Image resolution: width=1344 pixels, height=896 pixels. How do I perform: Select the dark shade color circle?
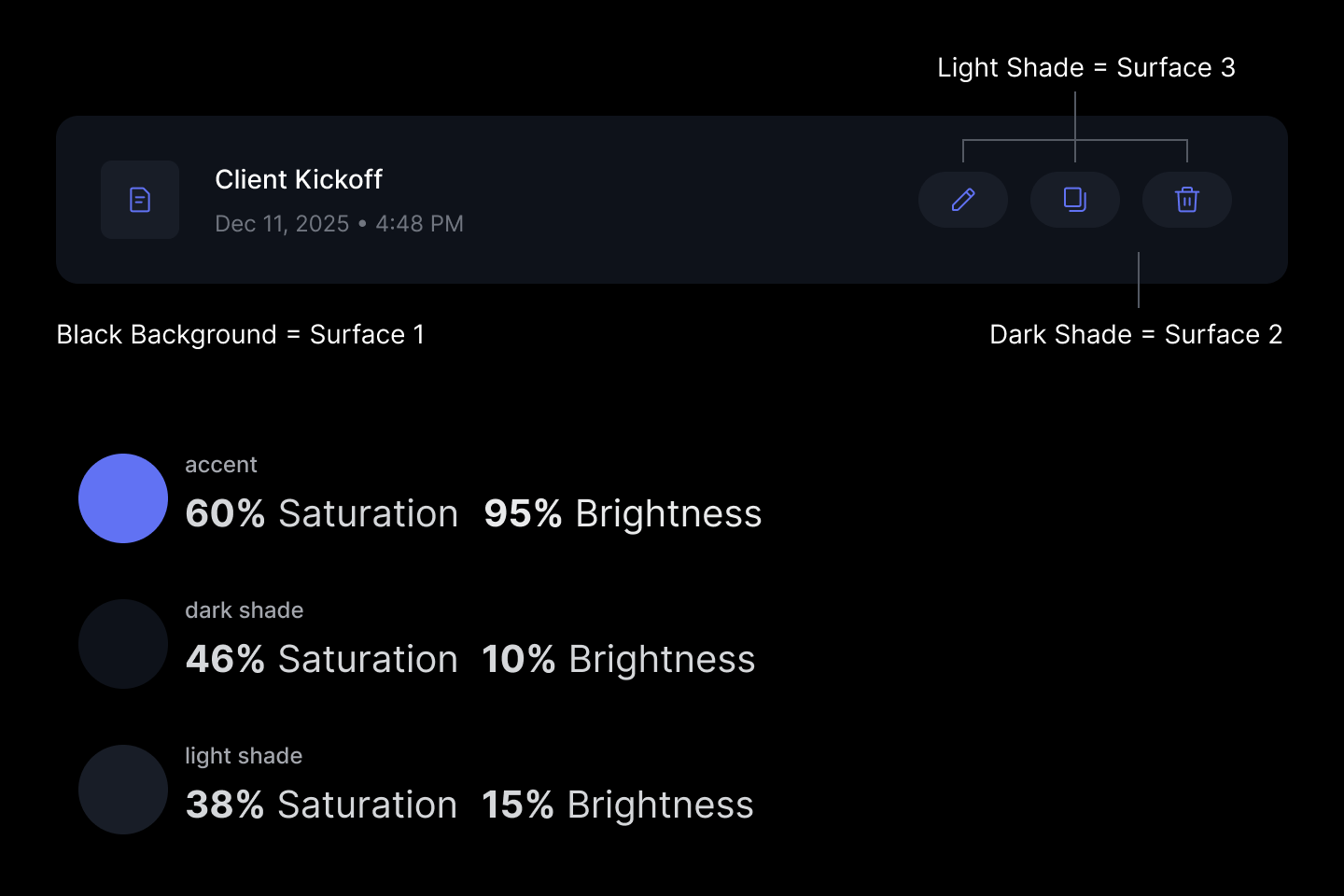[x=123, y=644]
